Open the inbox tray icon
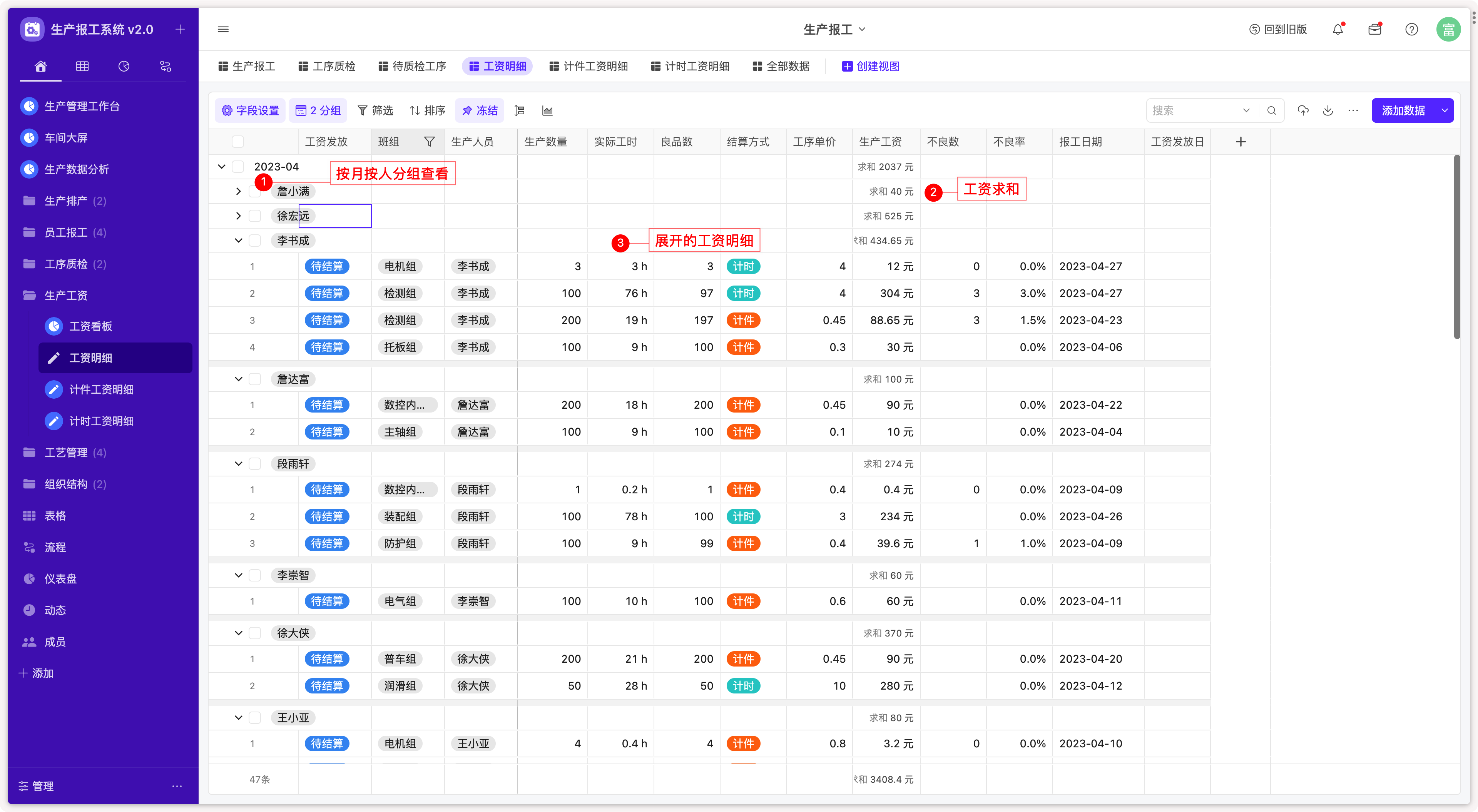 [1375, 29]
